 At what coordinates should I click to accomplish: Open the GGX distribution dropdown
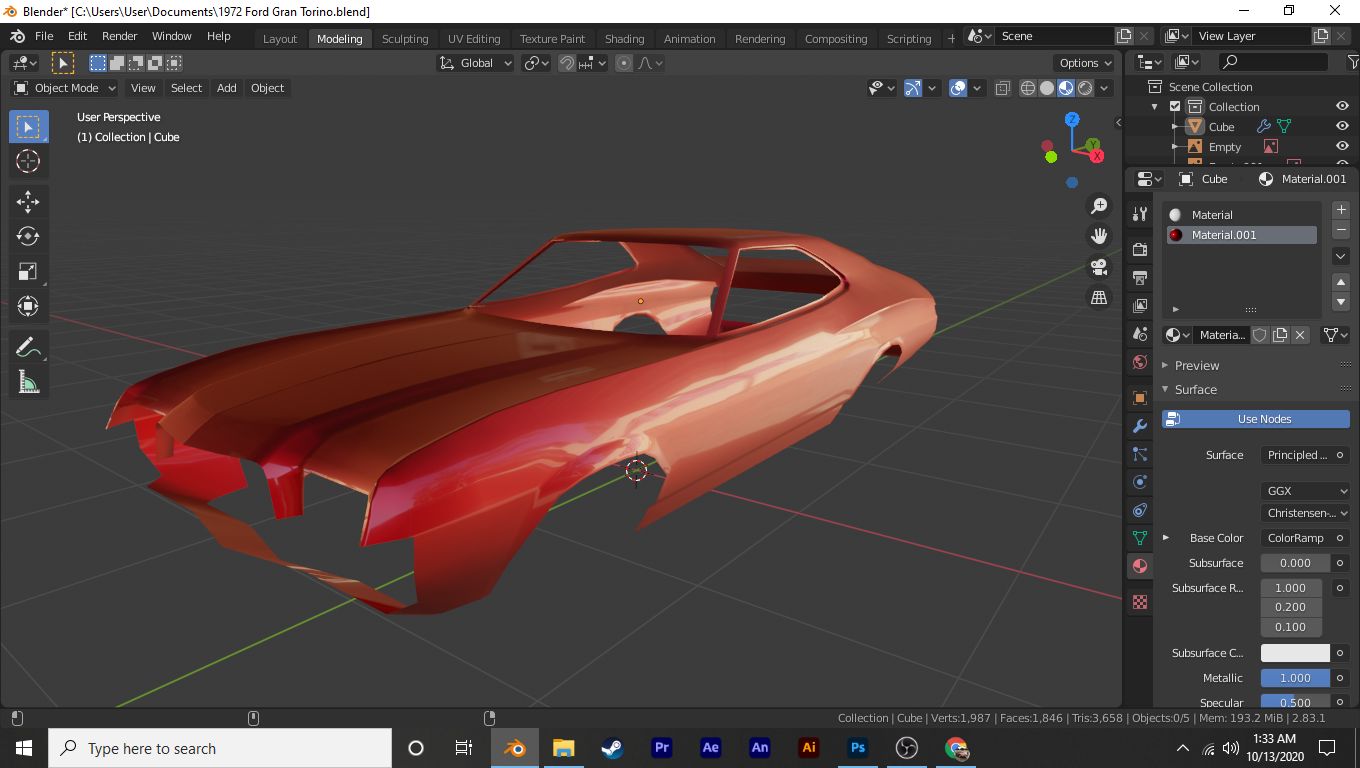[x=1305, y=491]
